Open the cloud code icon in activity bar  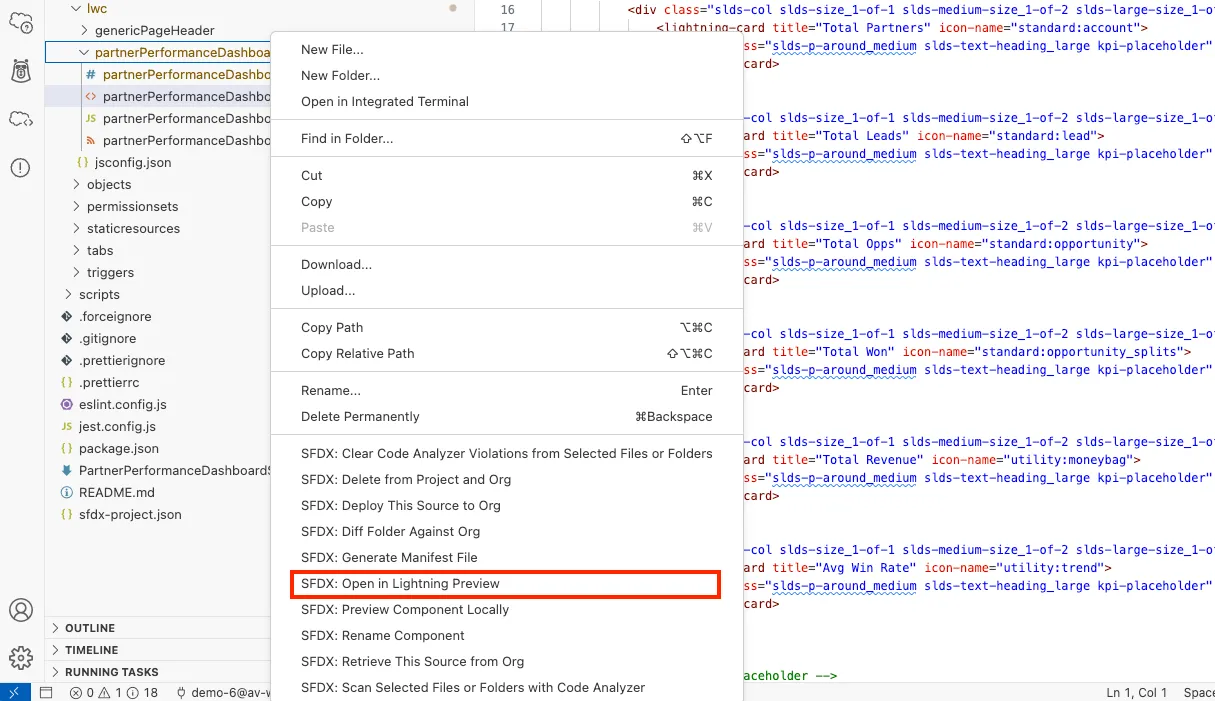21,120
